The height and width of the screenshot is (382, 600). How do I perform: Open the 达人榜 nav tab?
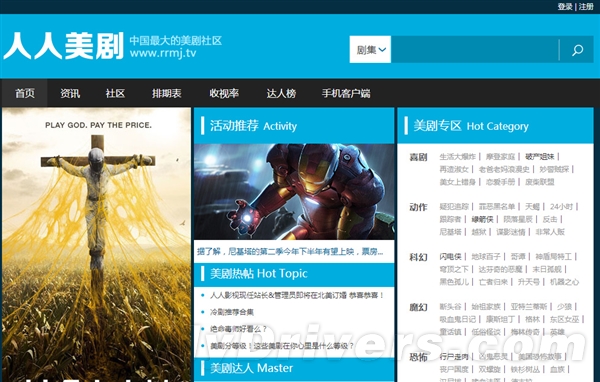[x=281, y=93]
